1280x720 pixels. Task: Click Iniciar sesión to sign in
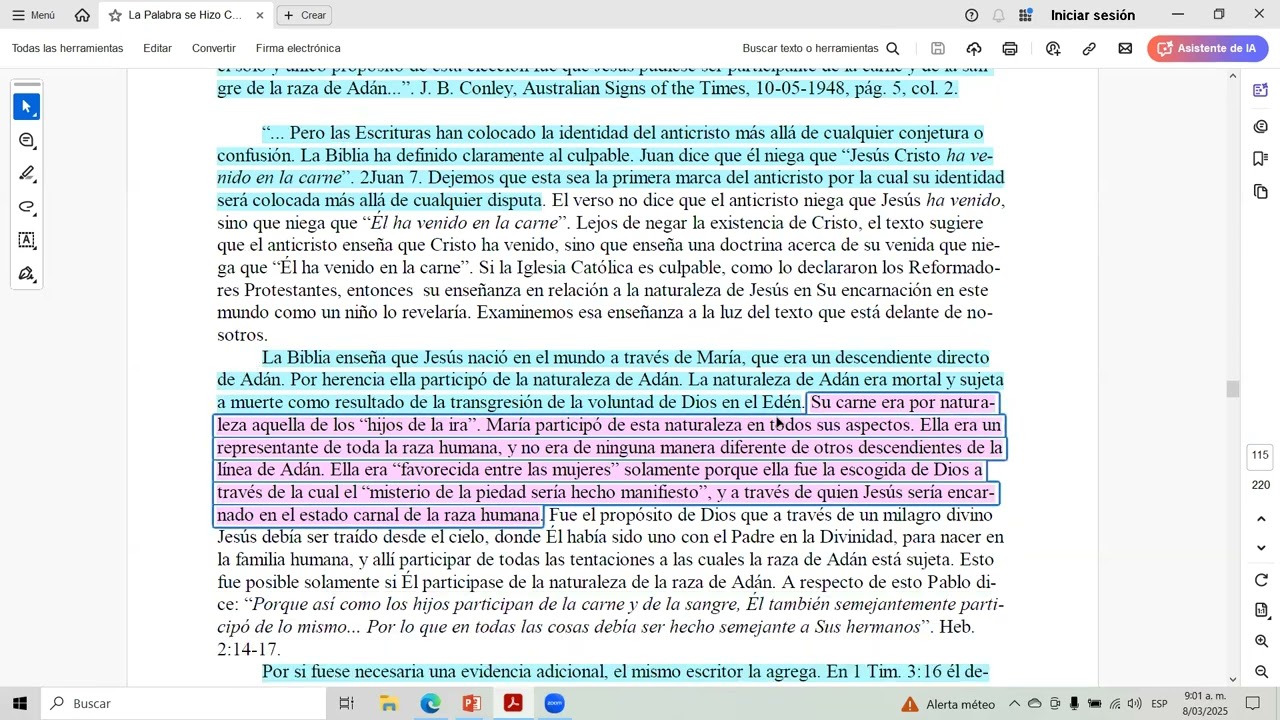pyautogui.click(x=1092, y=15)
